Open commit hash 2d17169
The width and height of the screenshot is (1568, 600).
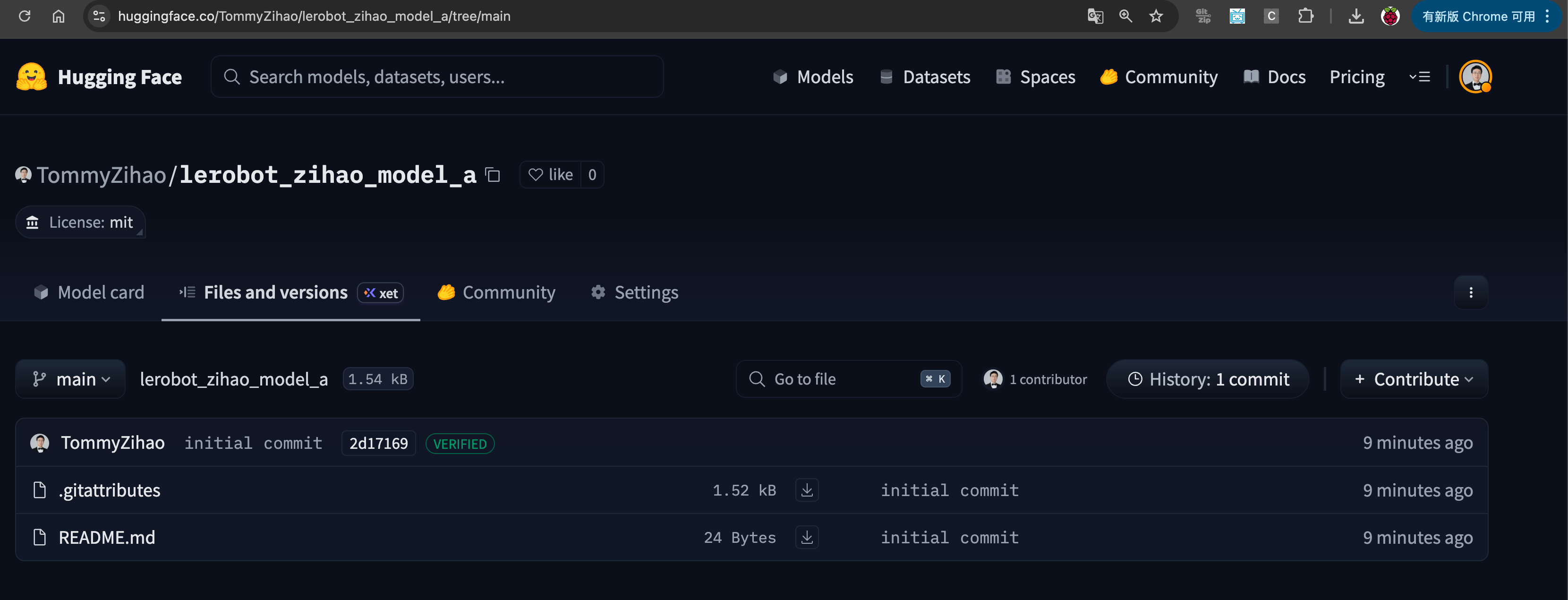click(379, 444)
